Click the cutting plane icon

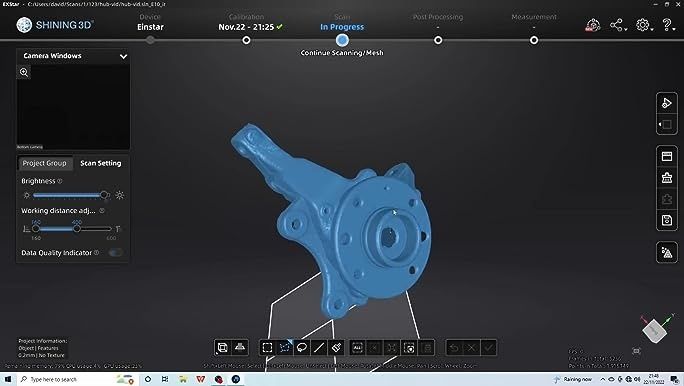[240, 348]
